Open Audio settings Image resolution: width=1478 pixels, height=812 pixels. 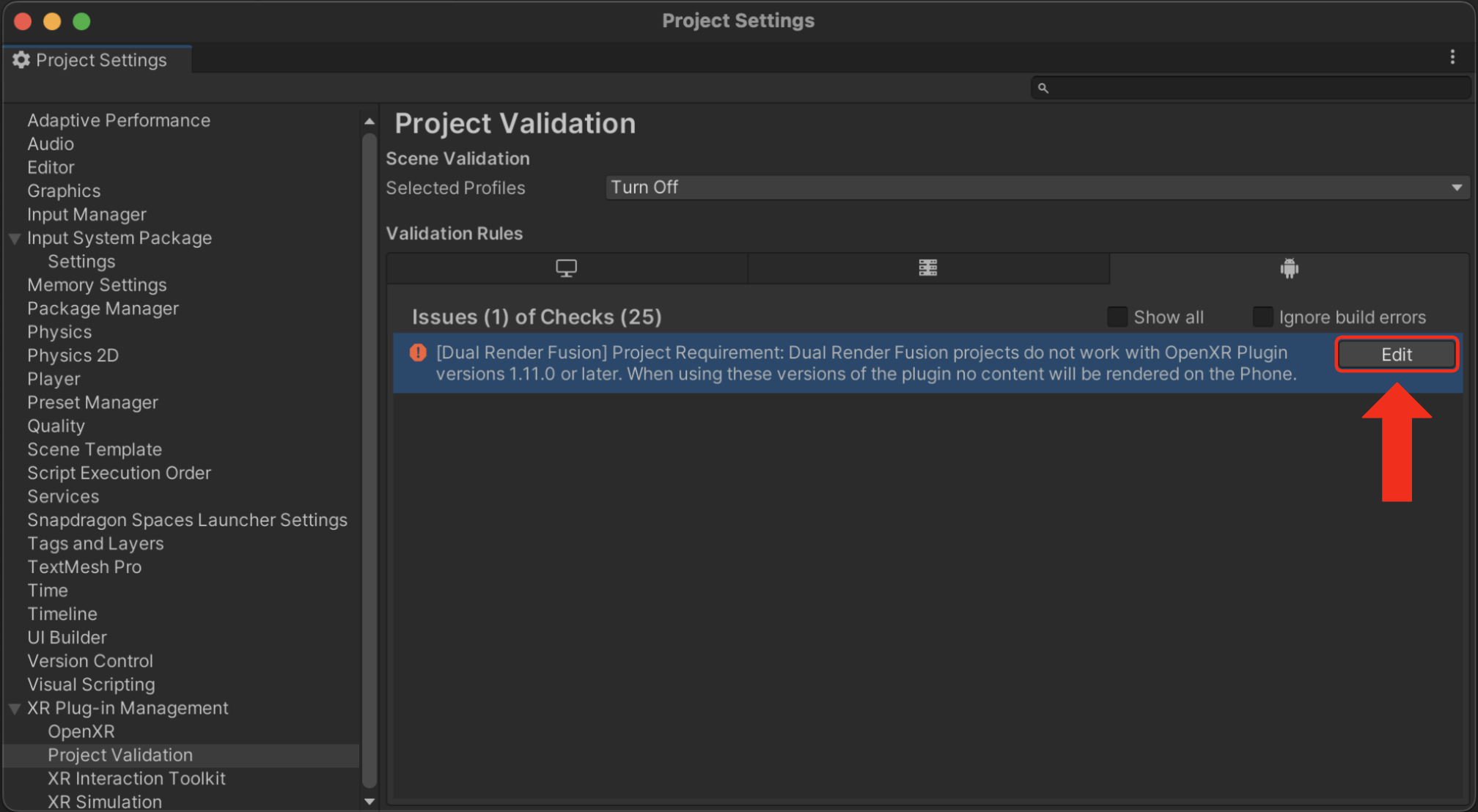click(x=51, y=144)
